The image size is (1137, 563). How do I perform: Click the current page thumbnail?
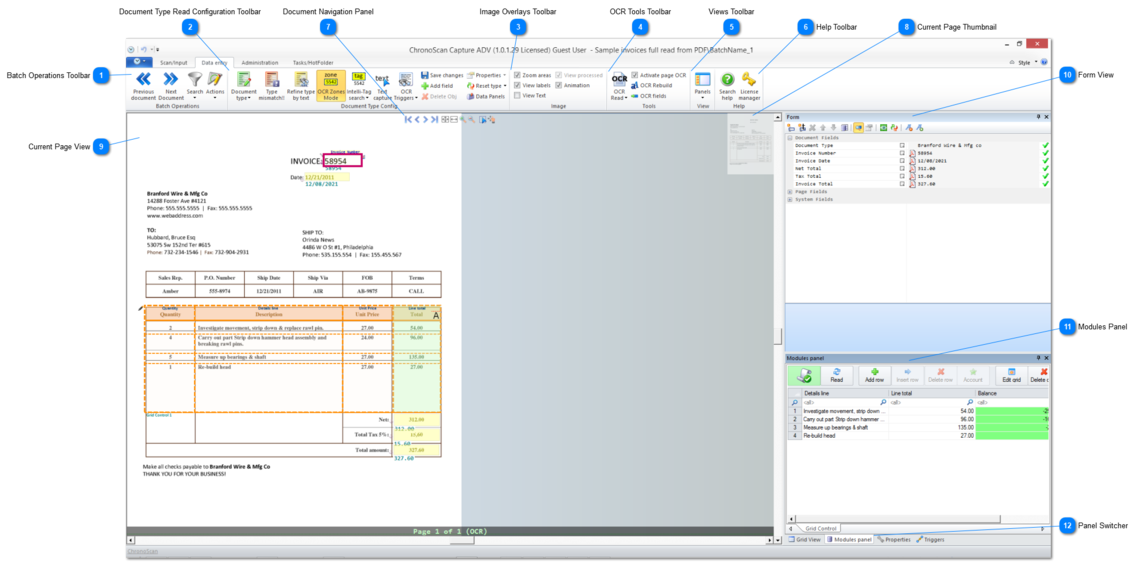click(751, 144)
